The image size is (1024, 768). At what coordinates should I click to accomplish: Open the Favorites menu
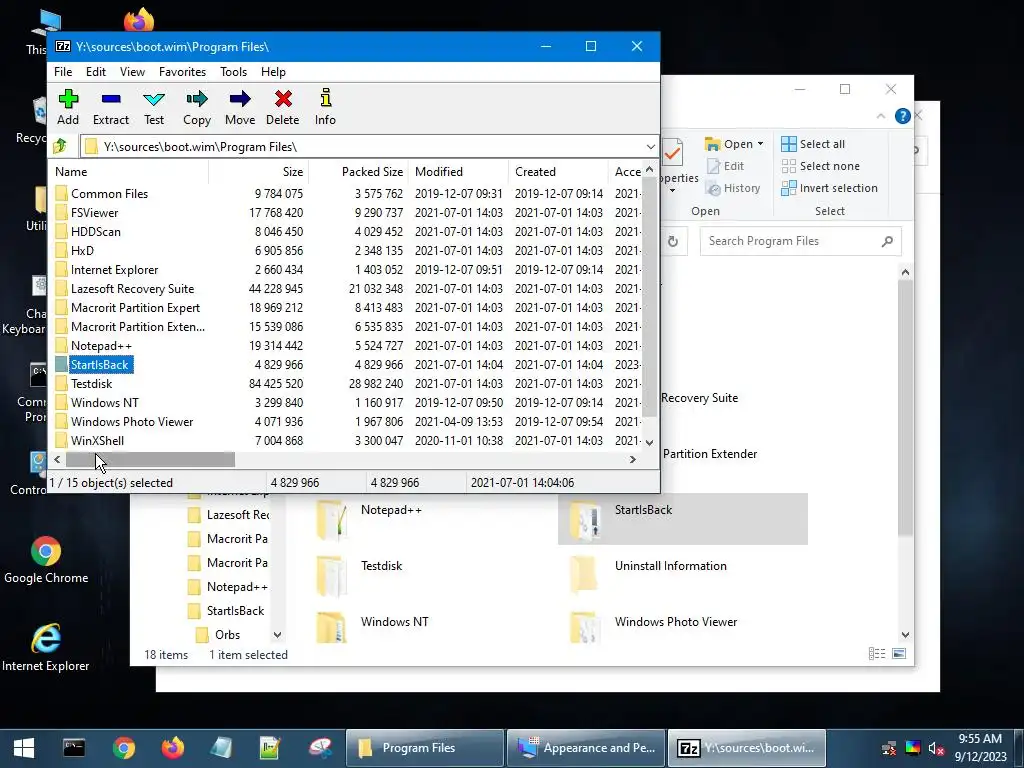click(x=182, y=72)
